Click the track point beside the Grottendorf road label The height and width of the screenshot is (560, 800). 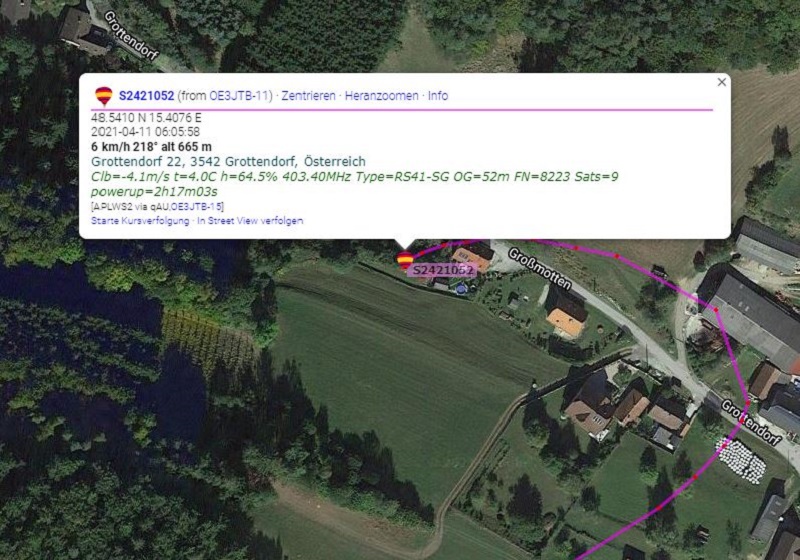[x=748, y=403]
